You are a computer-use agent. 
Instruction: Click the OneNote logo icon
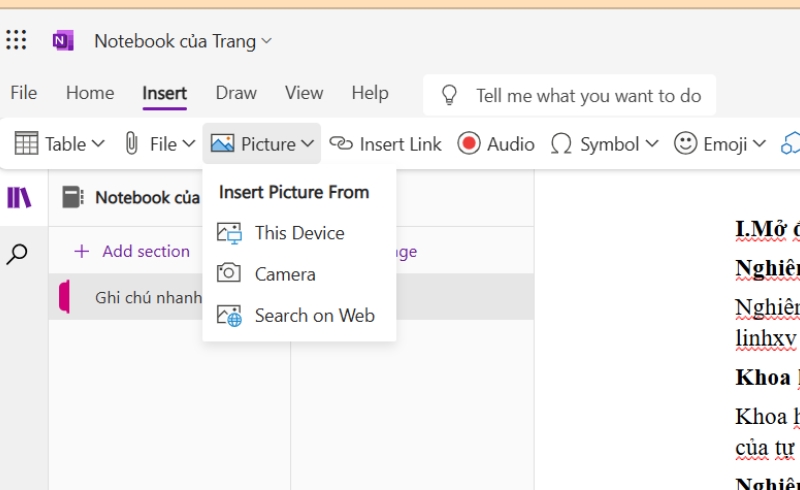(x=63, y=41)
